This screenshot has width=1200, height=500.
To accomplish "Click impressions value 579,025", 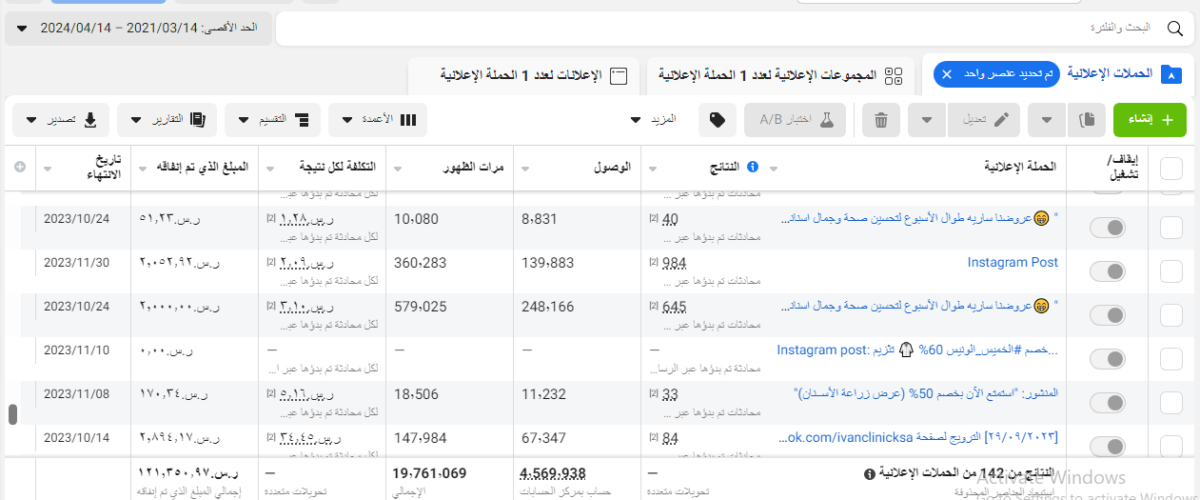I will coord(421,307).
